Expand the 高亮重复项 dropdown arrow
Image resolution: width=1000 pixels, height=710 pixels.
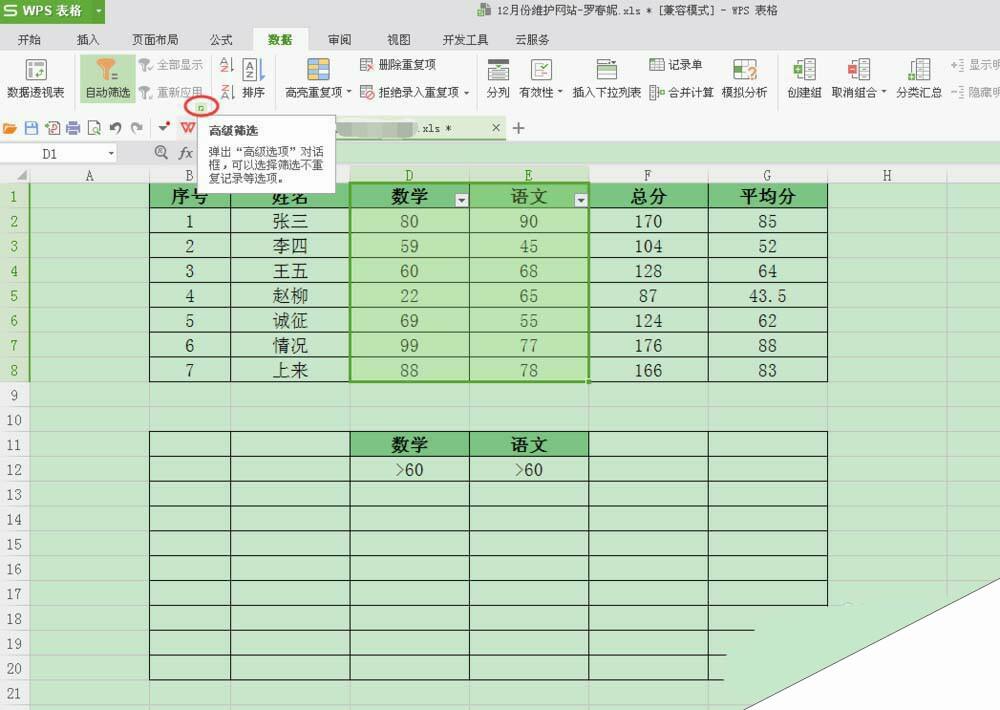coord(349,92)
